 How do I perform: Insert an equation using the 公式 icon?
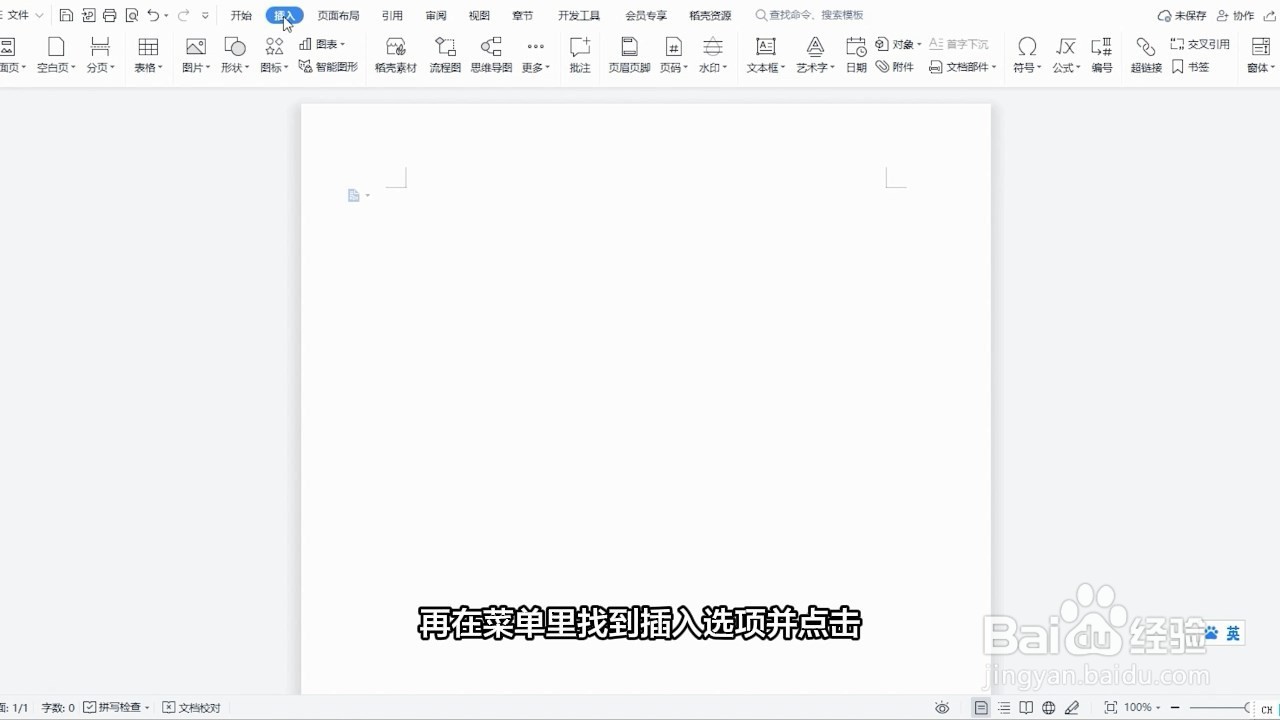pyautogui.click(x=1064, y=55)
